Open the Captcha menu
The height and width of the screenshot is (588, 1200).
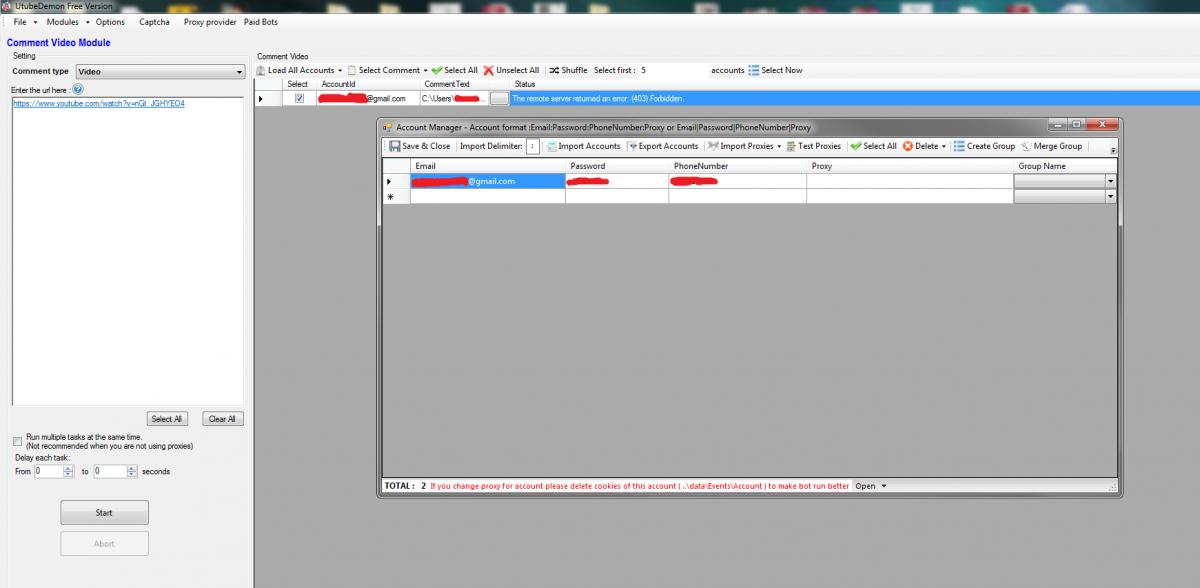click(x=154, y=22)
